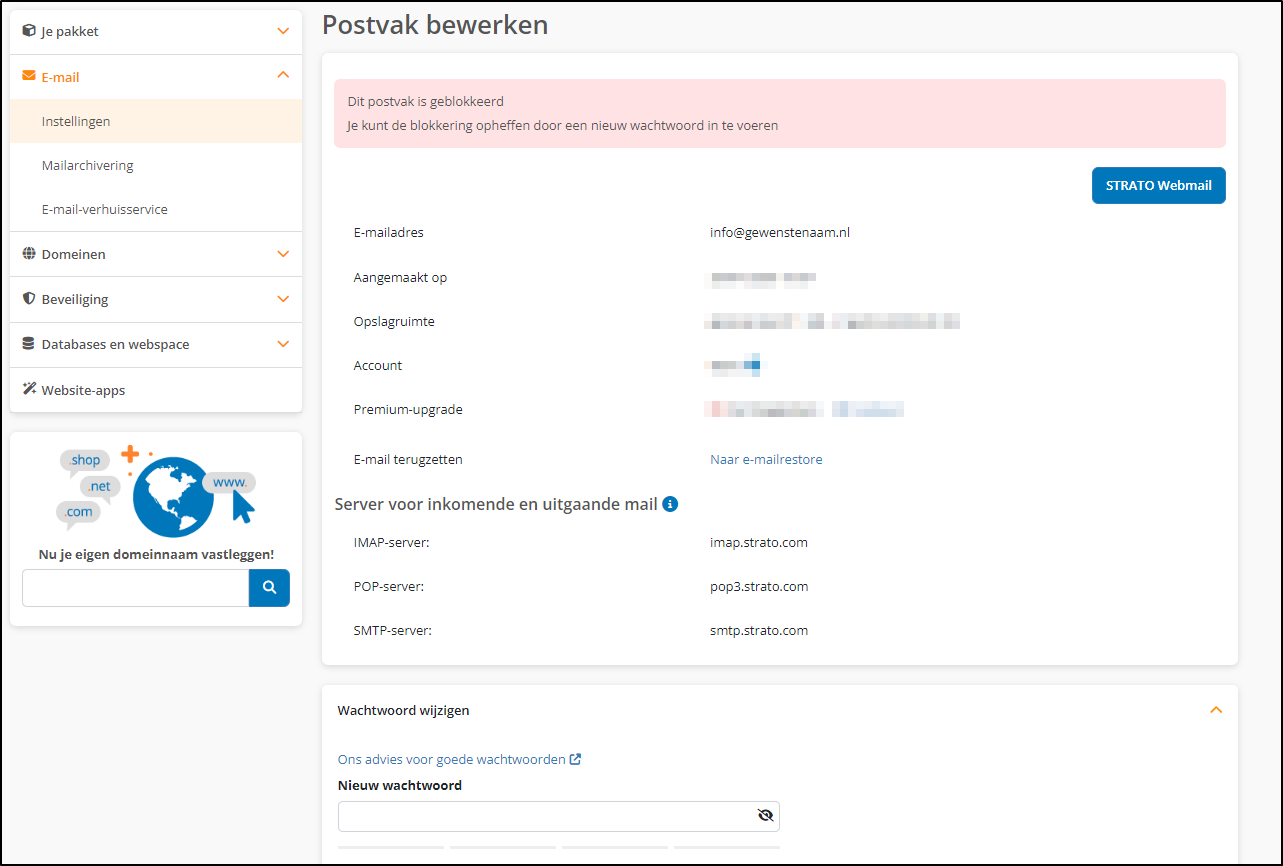This screenshot has height=866, width=1283.
Task: Expand the Domeinen section
Action: (283, 254)
